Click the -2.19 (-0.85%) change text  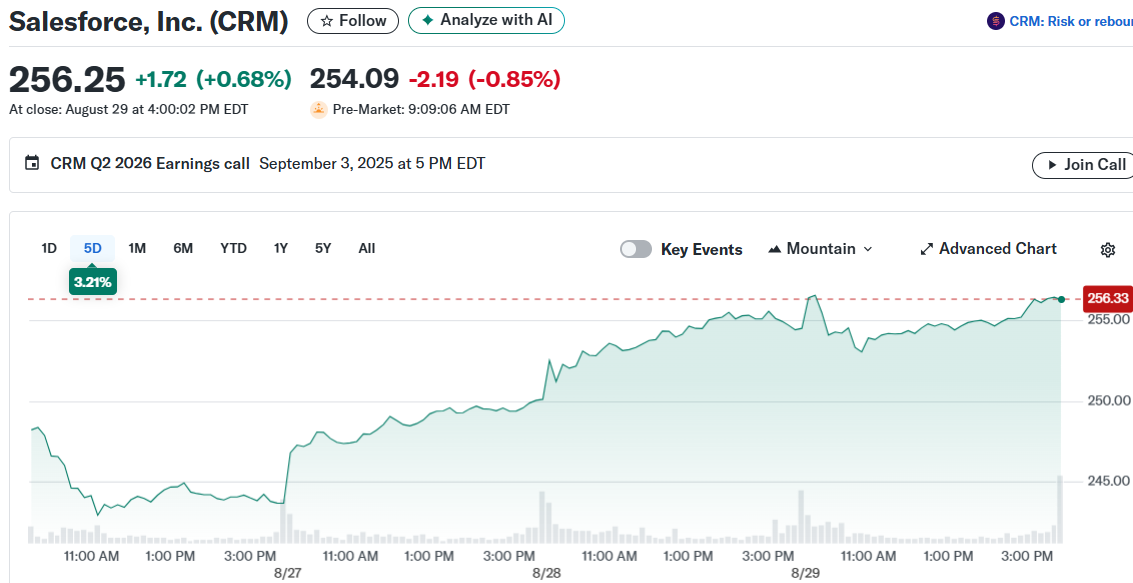click(x=484, y=79)
